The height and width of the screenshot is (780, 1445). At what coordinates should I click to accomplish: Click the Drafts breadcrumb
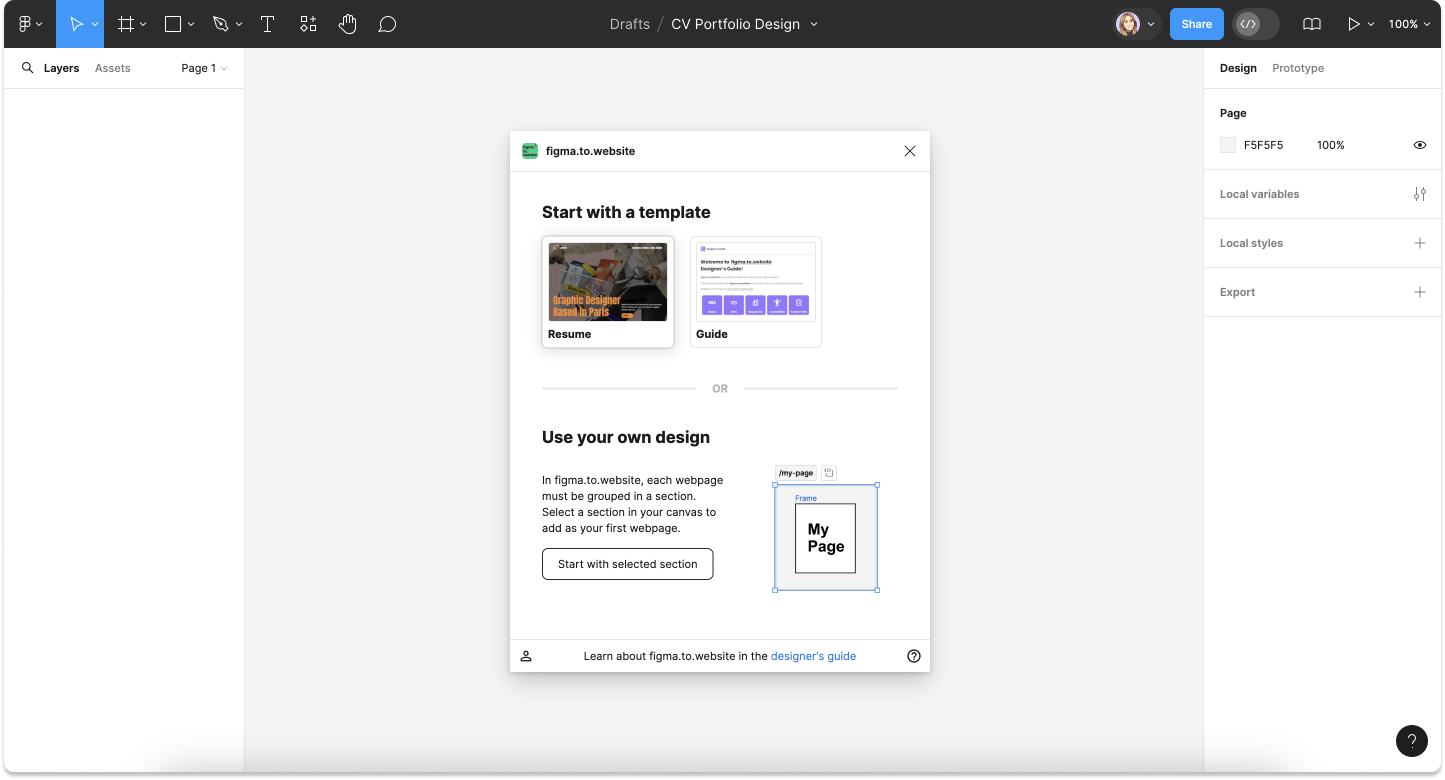coord(630,24)
